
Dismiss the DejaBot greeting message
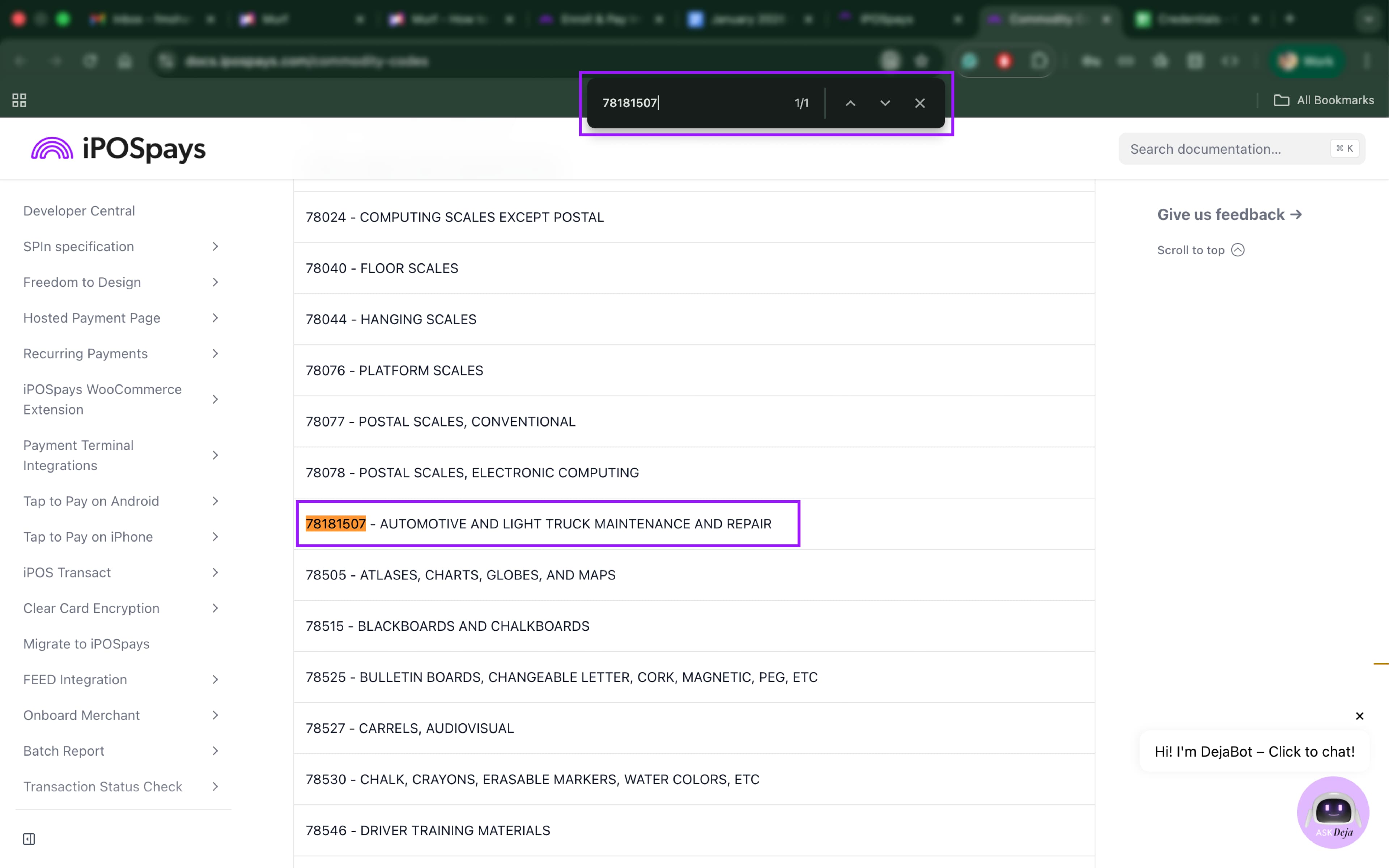pyautogui.click(x=1359, y=716)
